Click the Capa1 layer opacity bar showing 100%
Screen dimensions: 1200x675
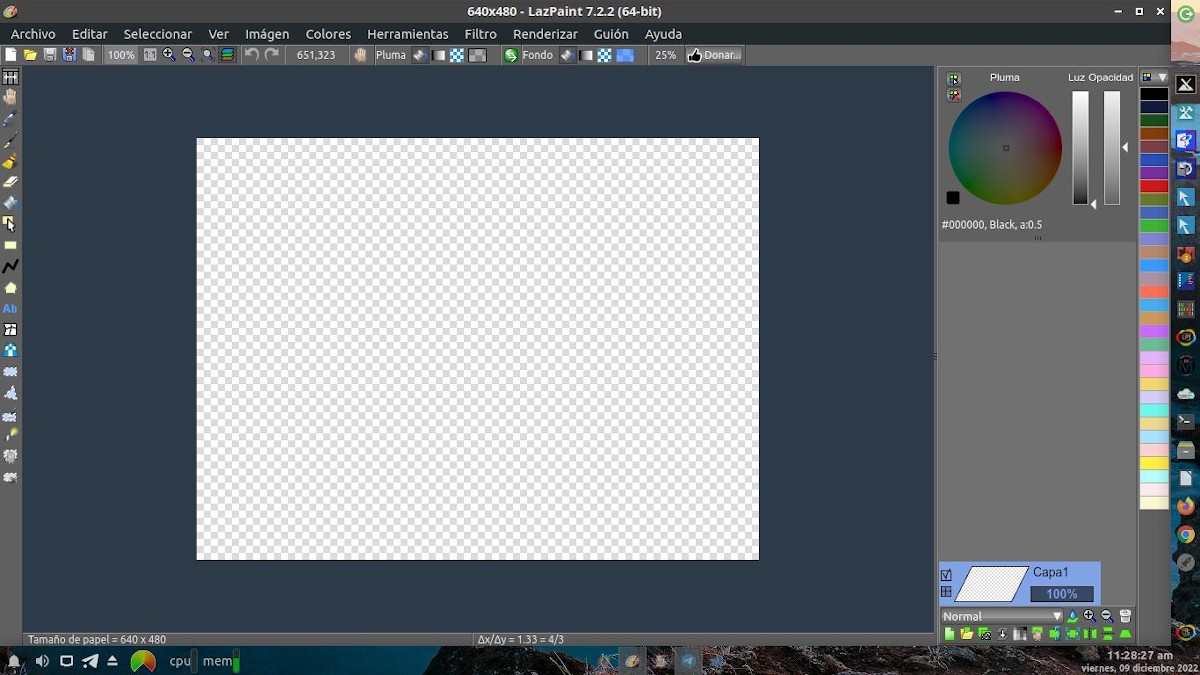pyautogui.click(x=1062, y=594)
